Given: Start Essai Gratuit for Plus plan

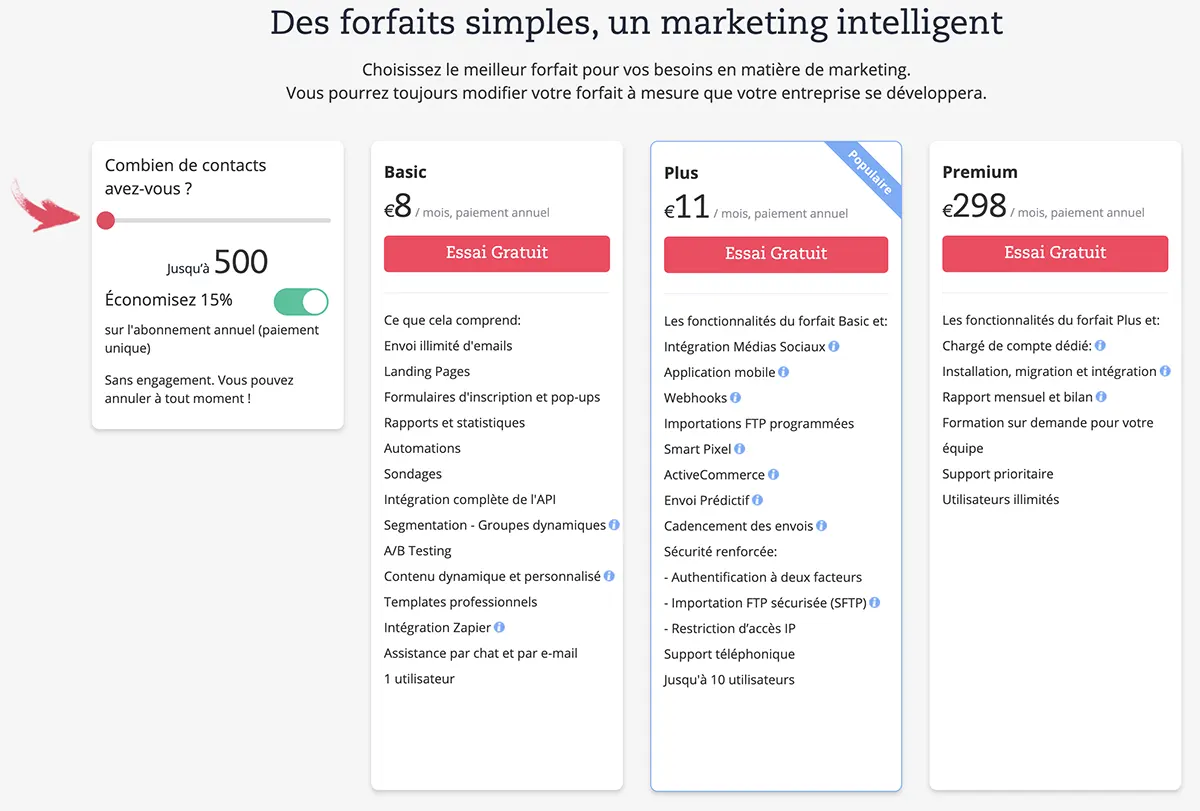Looking at the screenshot, I should point(776,254).
